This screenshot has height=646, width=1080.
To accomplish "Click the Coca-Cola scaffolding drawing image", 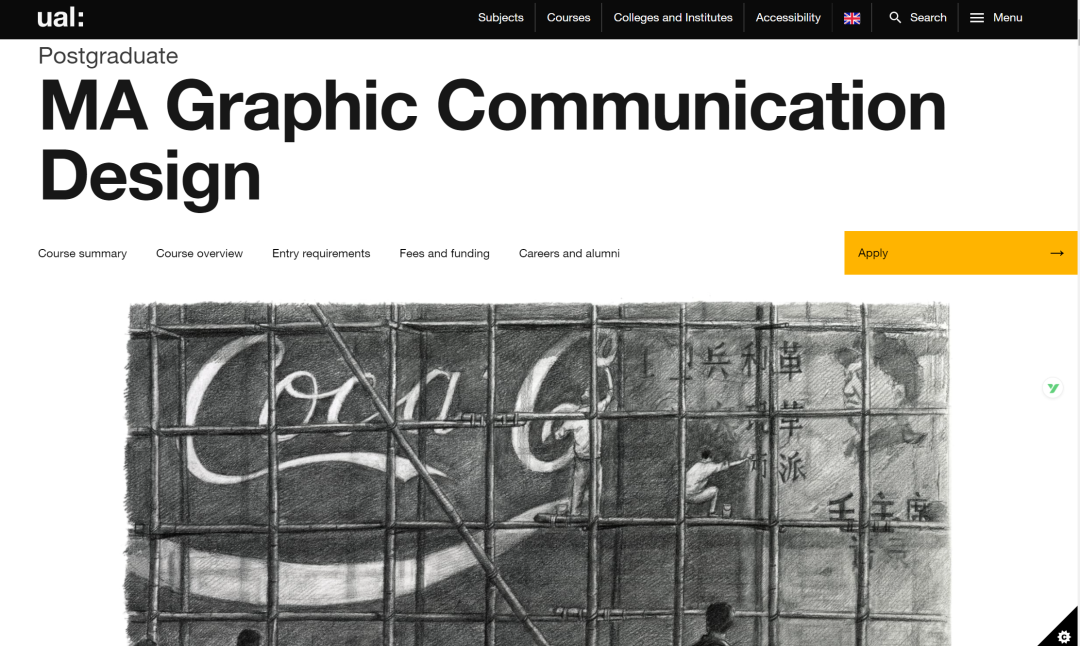I will (x=538, y=474).
